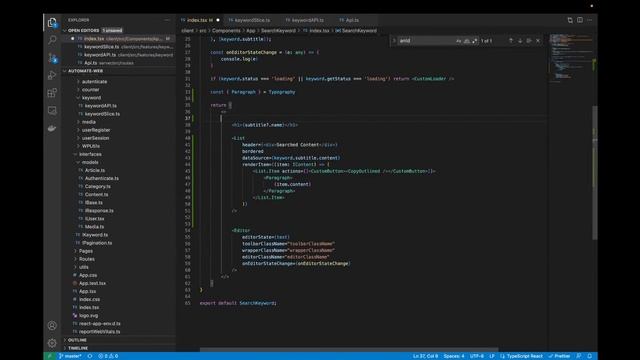This screenshot has width=640, height=360.
Task: Click the Explorer panel more actions ellipsis
Action: coord(167,20)
